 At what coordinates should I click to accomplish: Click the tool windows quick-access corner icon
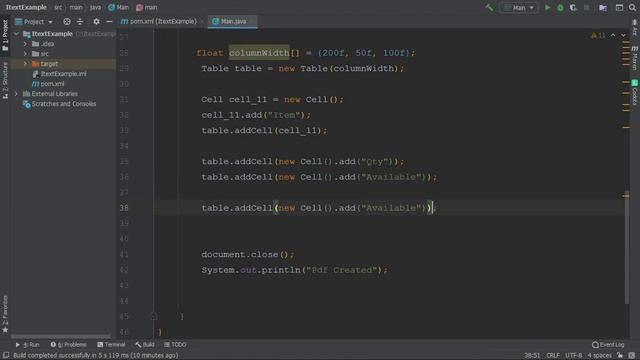(6, 356)
